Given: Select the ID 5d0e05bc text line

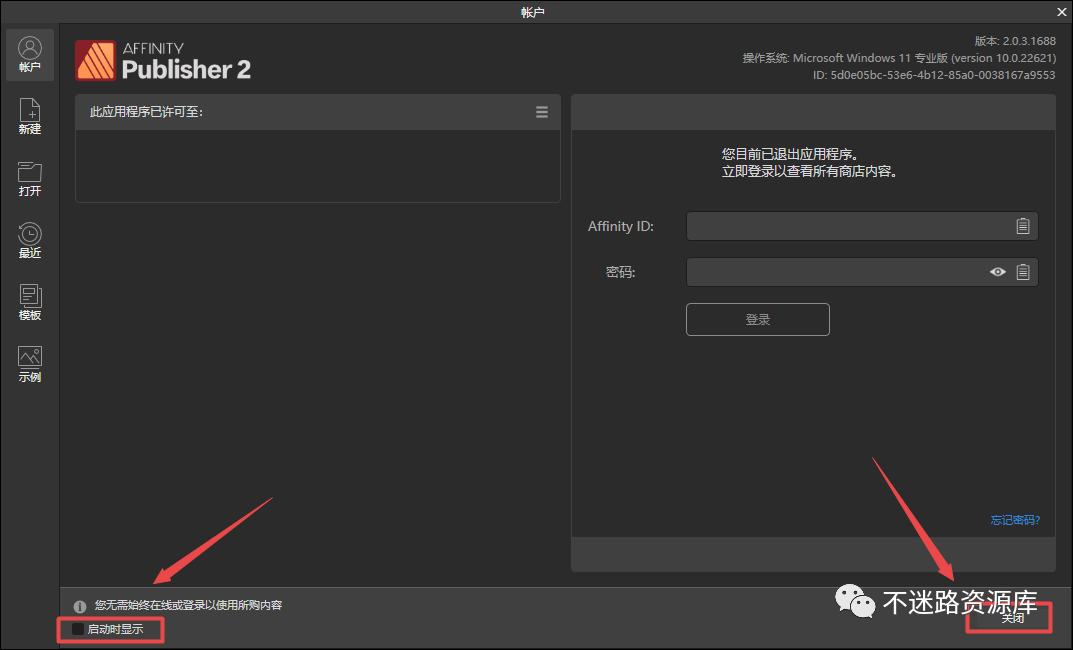Looking at the screenshot, I should point(933,75).
